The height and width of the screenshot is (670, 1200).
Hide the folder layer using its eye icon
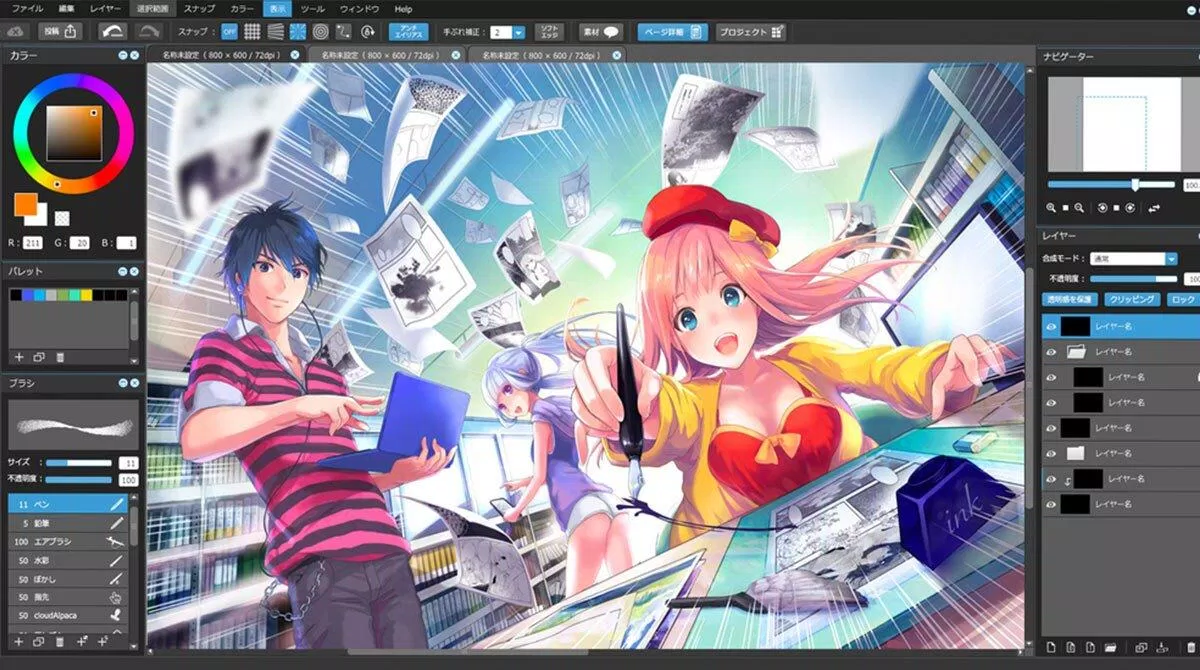(x=1051, y=351)
